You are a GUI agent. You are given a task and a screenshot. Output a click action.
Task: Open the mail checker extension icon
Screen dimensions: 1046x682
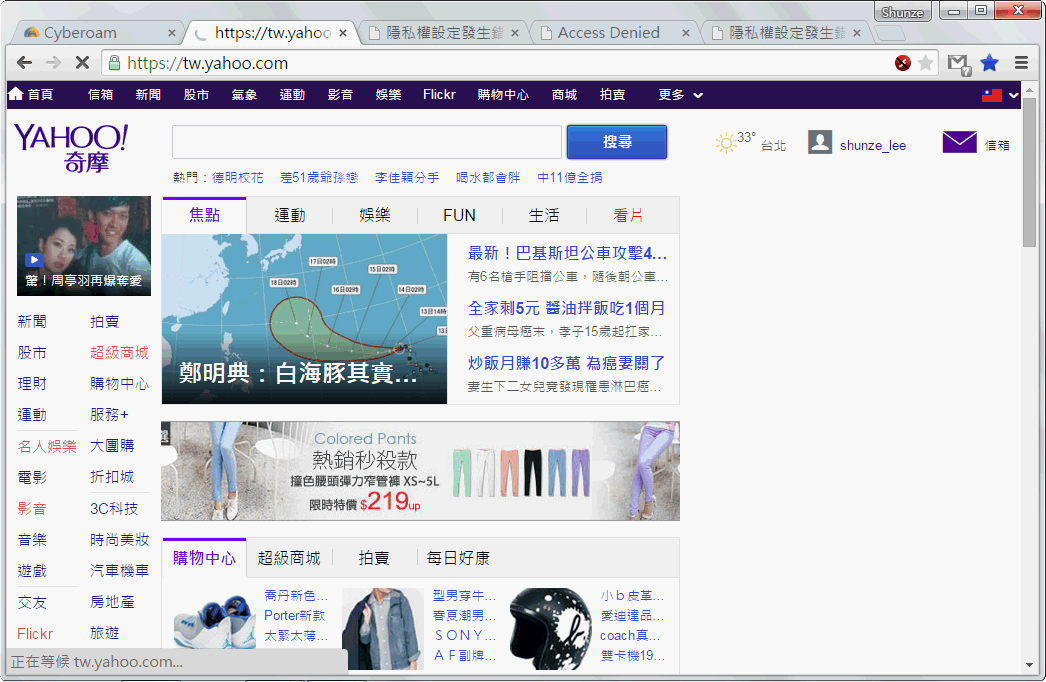[959, 63]
